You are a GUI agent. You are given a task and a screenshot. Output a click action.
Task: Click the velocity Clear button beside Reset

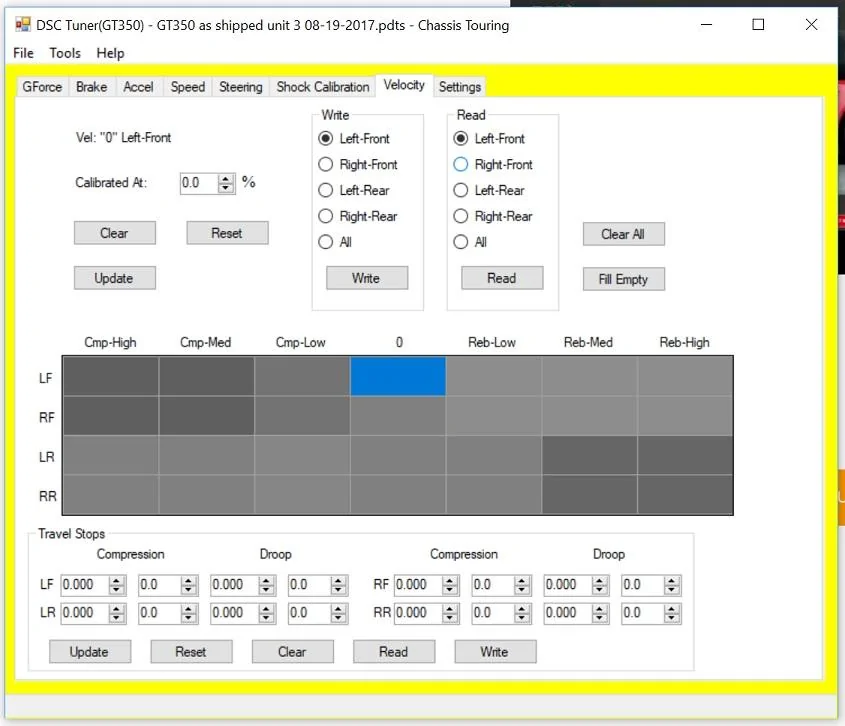pos(115,233)
